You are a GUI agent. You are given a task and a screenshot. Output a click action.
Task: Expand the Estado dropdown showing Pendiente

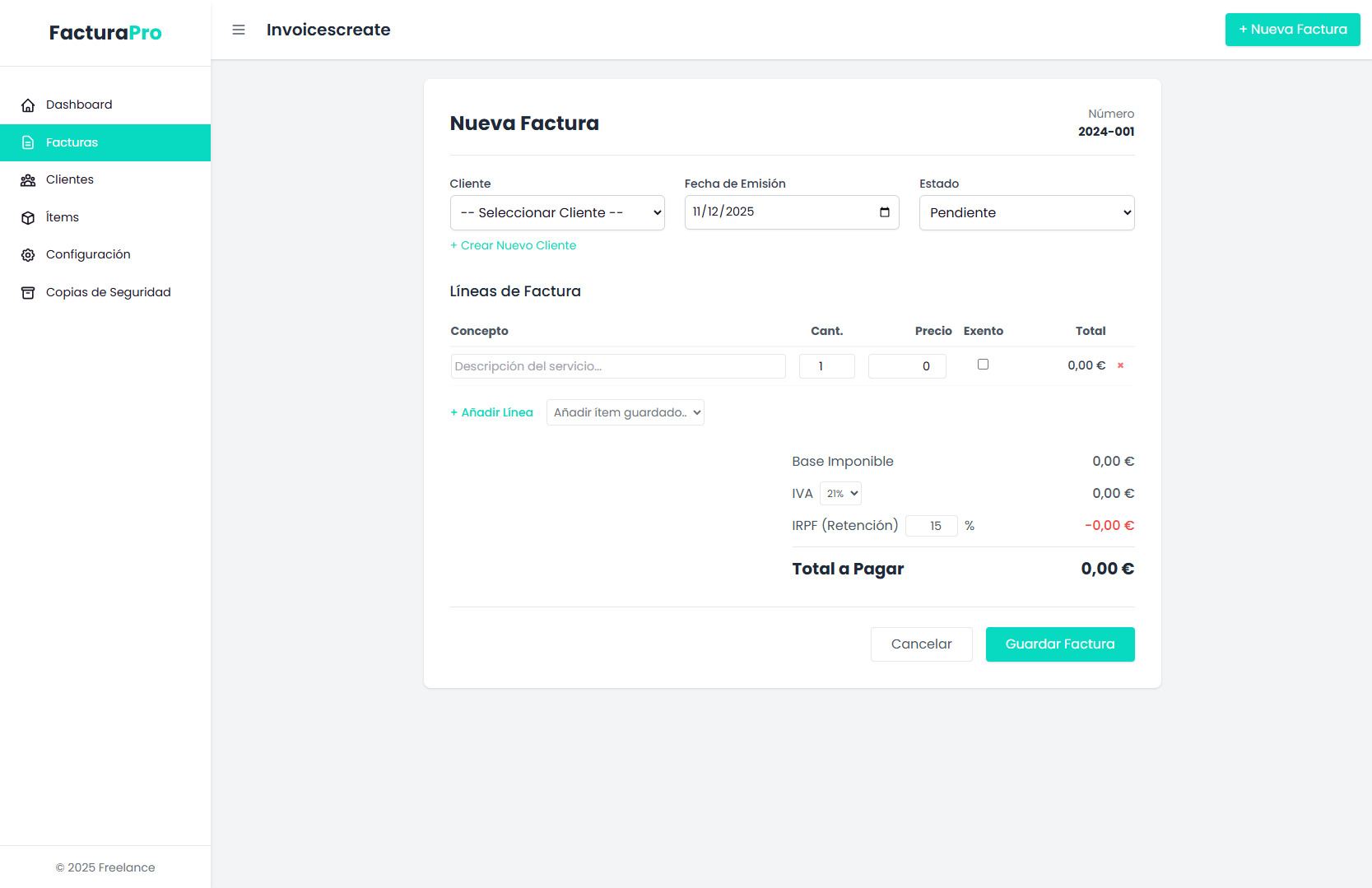[1026, 213]
